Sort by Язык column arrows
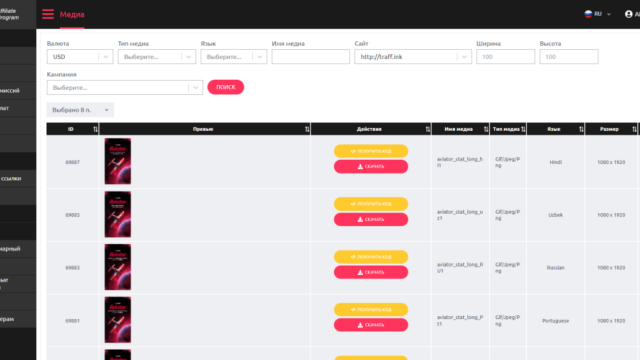The image size is (640, 360). click(x=581, y=129)
